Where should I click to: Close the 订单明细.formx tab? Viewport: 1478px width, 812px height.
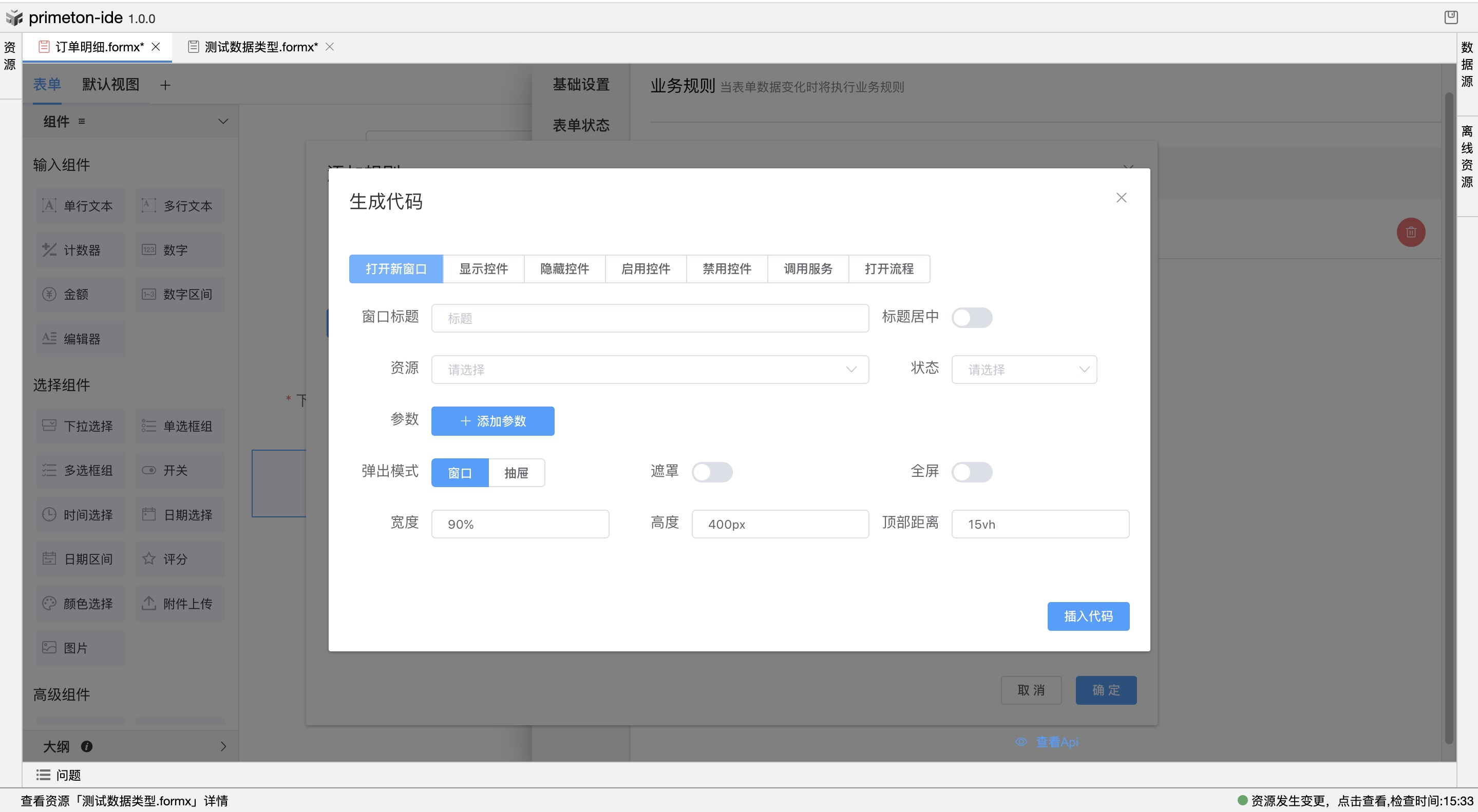[156, 46]
